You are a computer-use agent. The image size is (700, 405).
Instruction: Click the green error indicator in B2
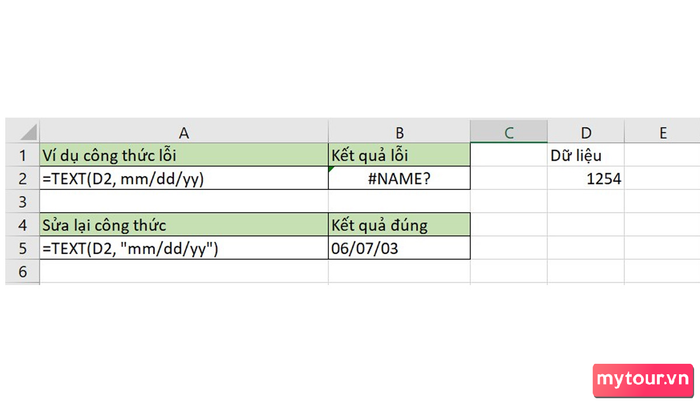point(331,169)
